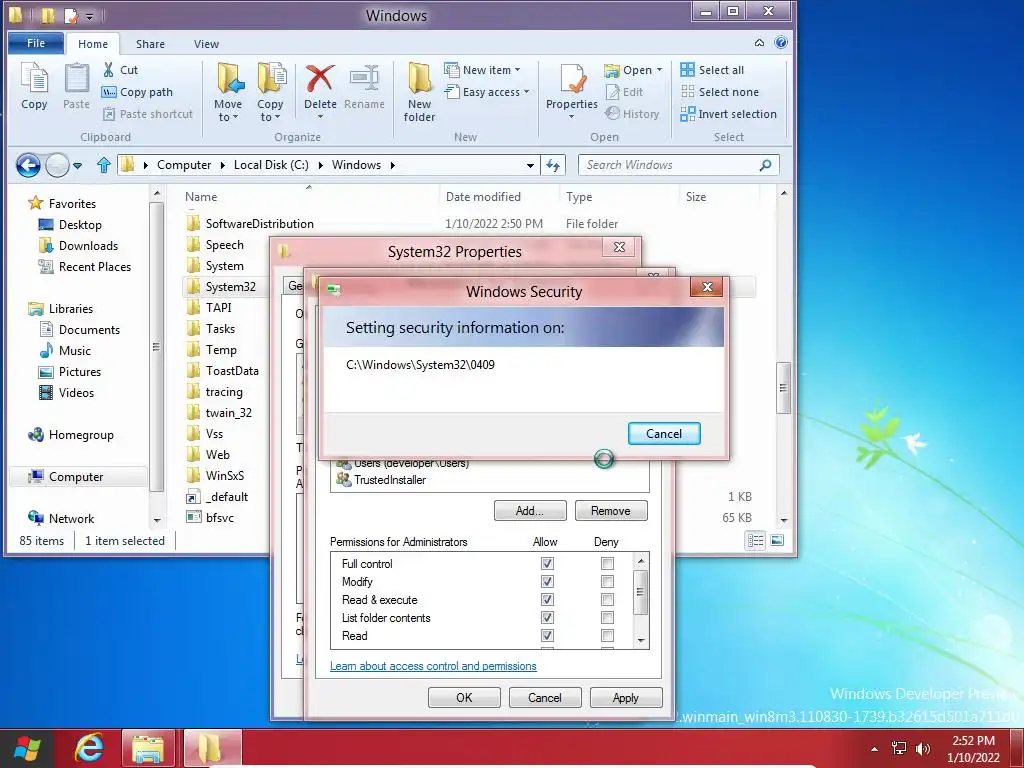Click the Start button on the taskbar
The image size is (1024, 768).
(x=27, y=748)
